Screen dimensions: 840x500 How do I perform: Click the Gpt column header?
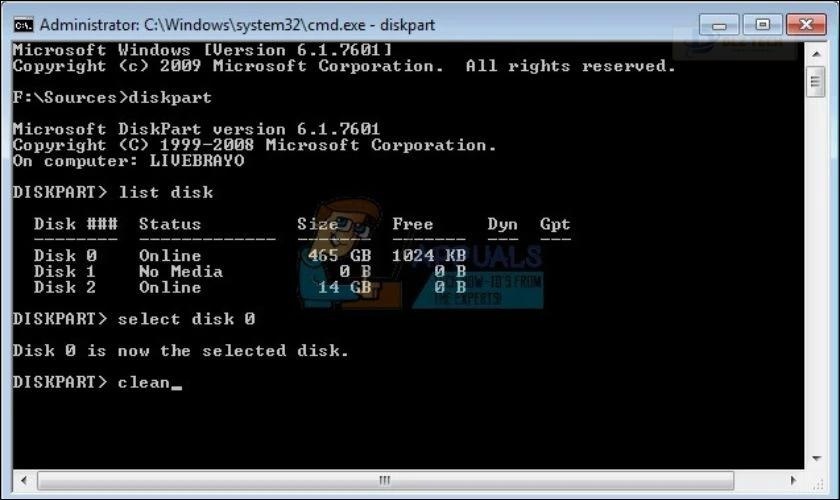pyautogui.click(x=555, y=224)
